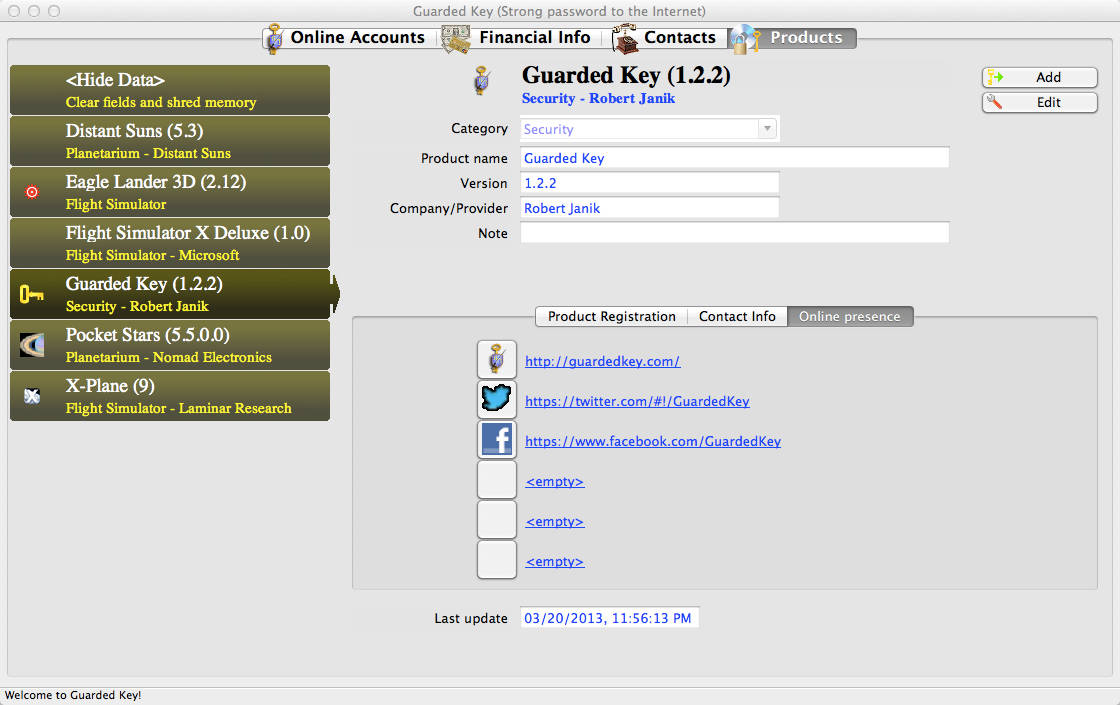Click the gold key icon in Guarded Key row

(x=31, y=294)
